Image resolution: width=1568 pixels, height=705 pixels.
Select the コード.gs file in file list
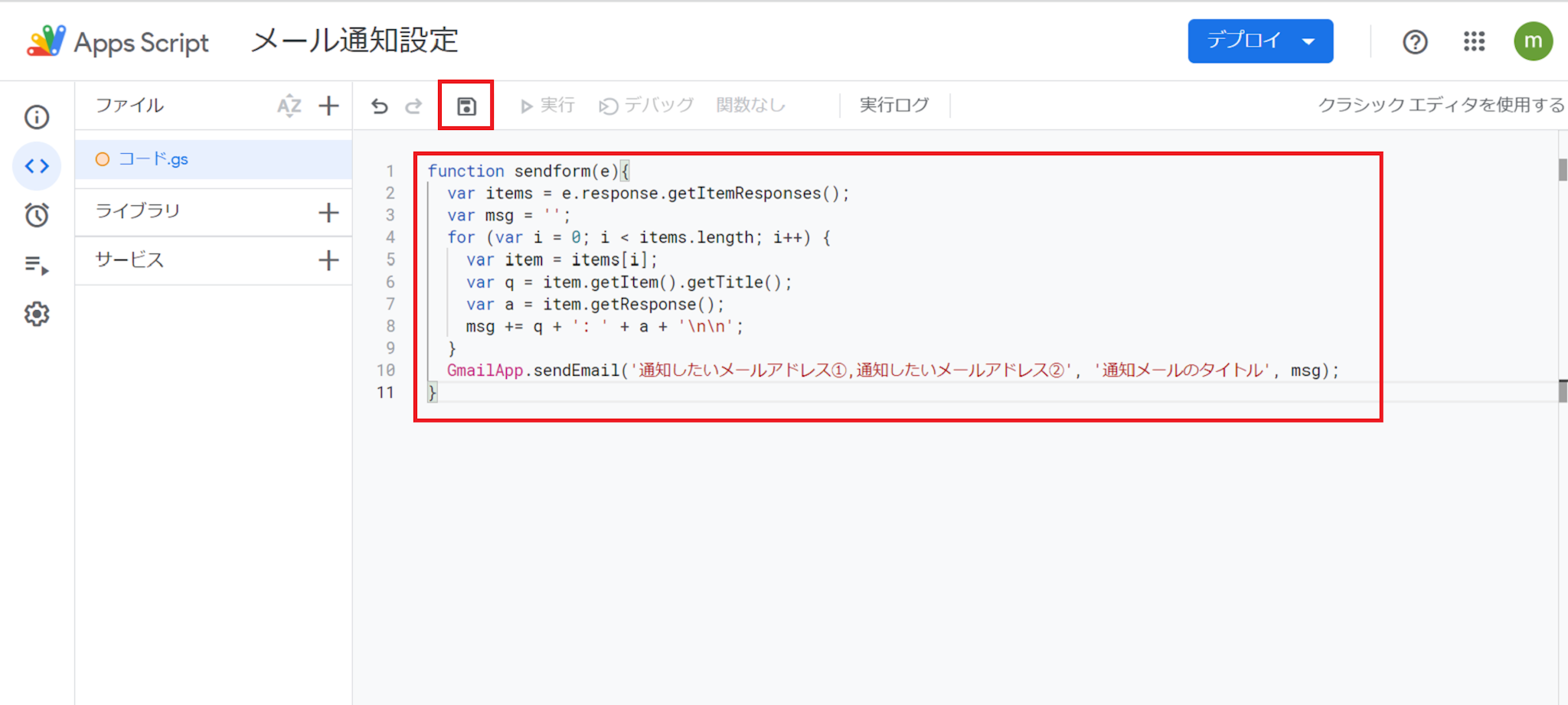[x=153, y=159]
